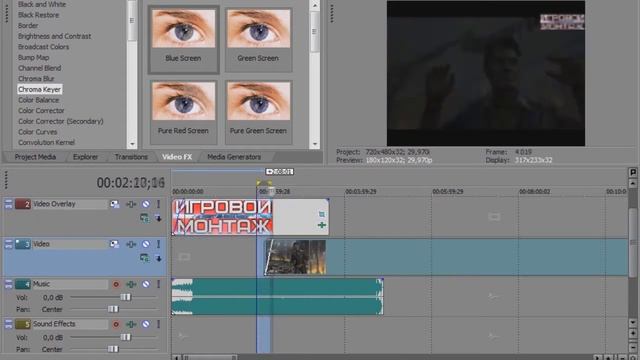Open Event Pan/Crop on overlay clip
Screen dimensions: 640x360
coord(322,214)
